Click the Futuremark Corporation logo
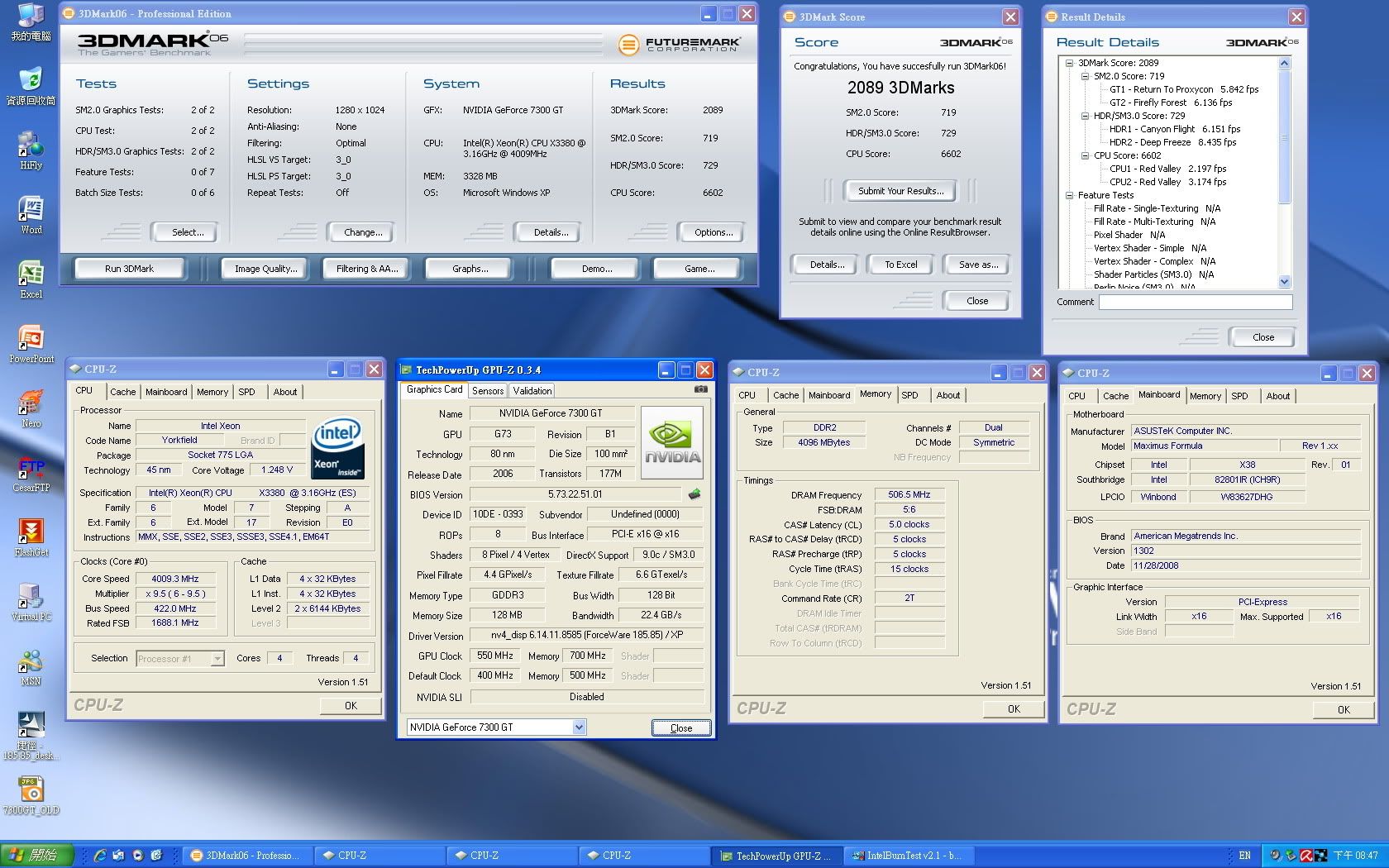This screenshot has width=1389, height=868. (x=680, y=44)
